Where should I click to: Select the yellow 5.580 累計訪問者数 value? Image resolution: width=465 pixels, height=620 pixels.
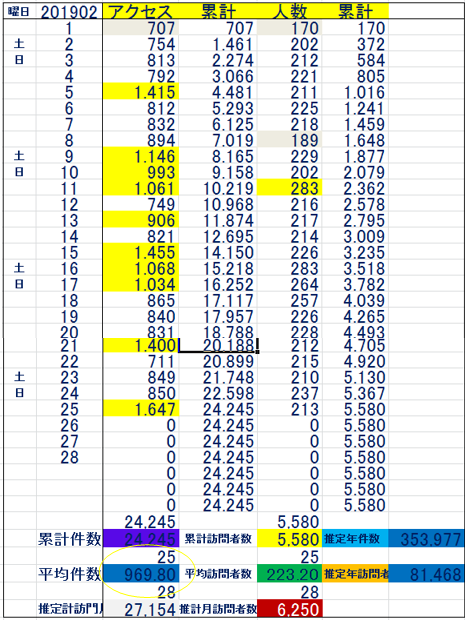point(289,539)
